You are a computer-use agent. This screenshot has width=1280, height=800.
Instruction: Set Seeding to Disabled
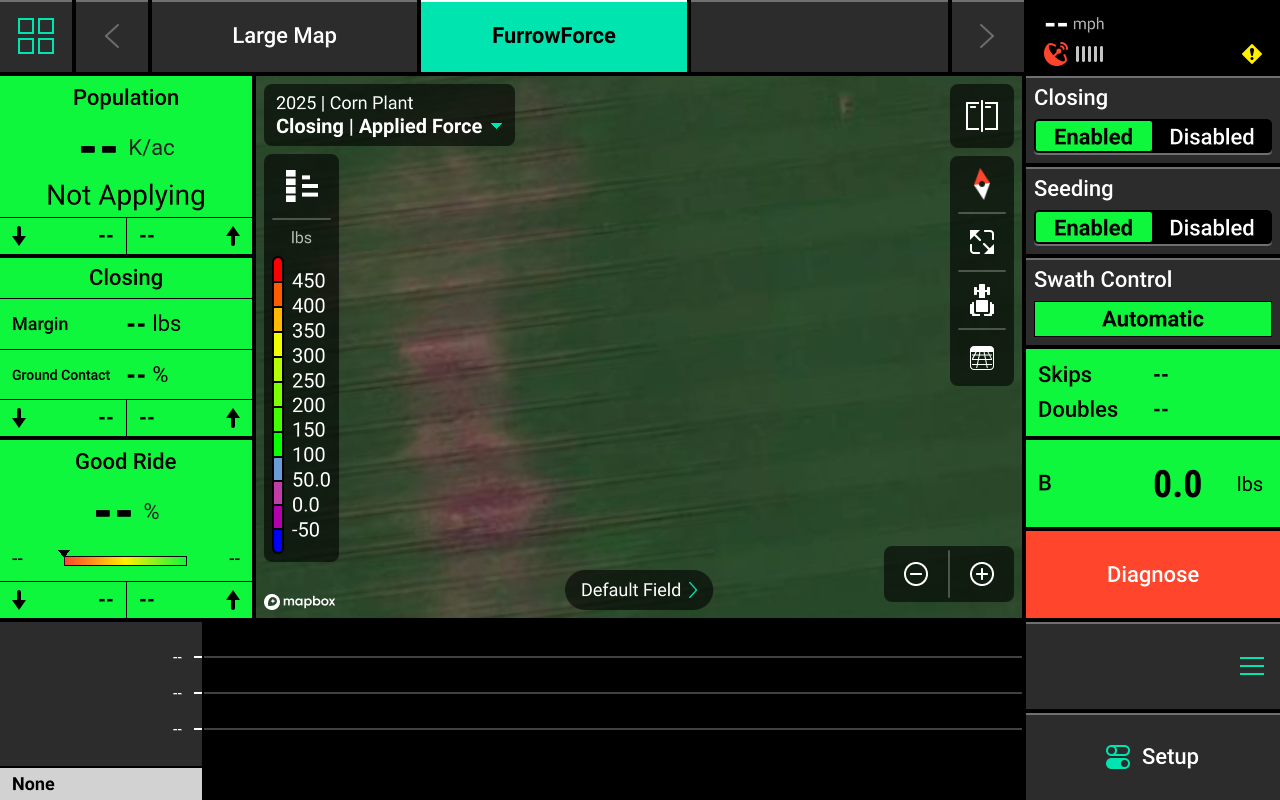[1211, 228]
